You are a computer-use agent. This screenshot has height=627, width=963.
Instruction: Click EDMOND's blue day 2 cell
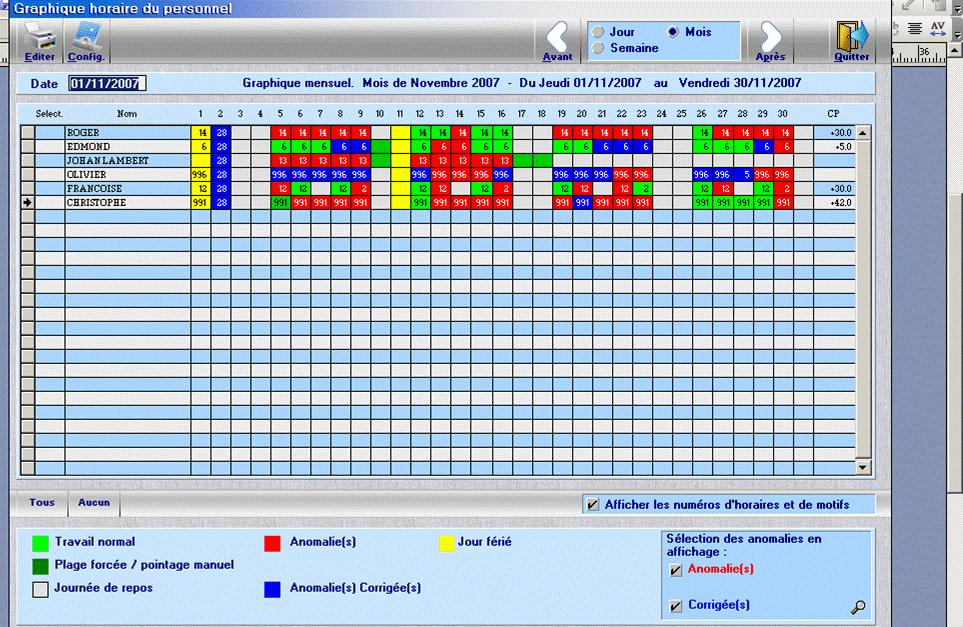click(221, 147)
